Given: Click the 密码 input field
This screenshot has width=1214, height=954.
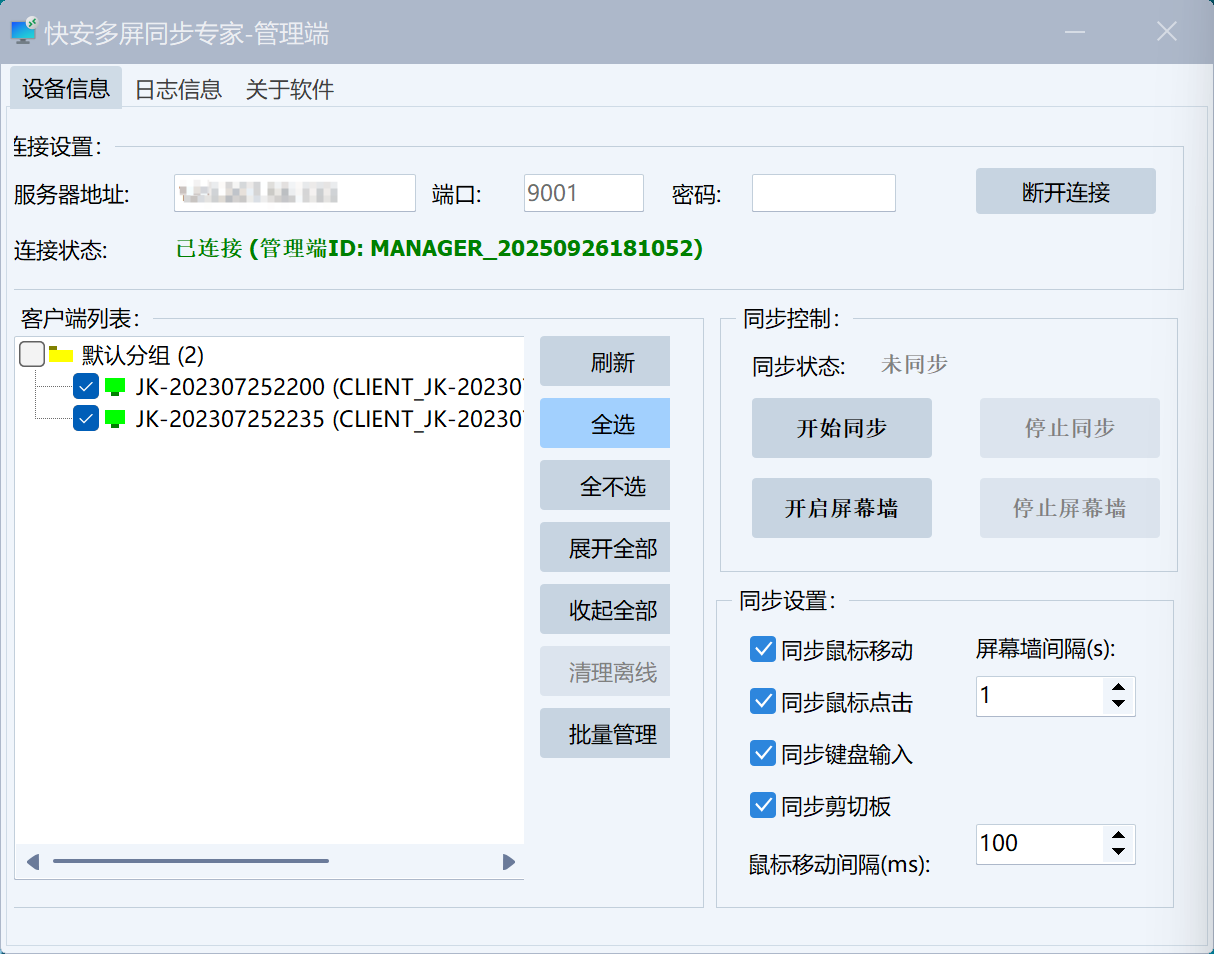Looking at the screenshot, I should (823, 193).
